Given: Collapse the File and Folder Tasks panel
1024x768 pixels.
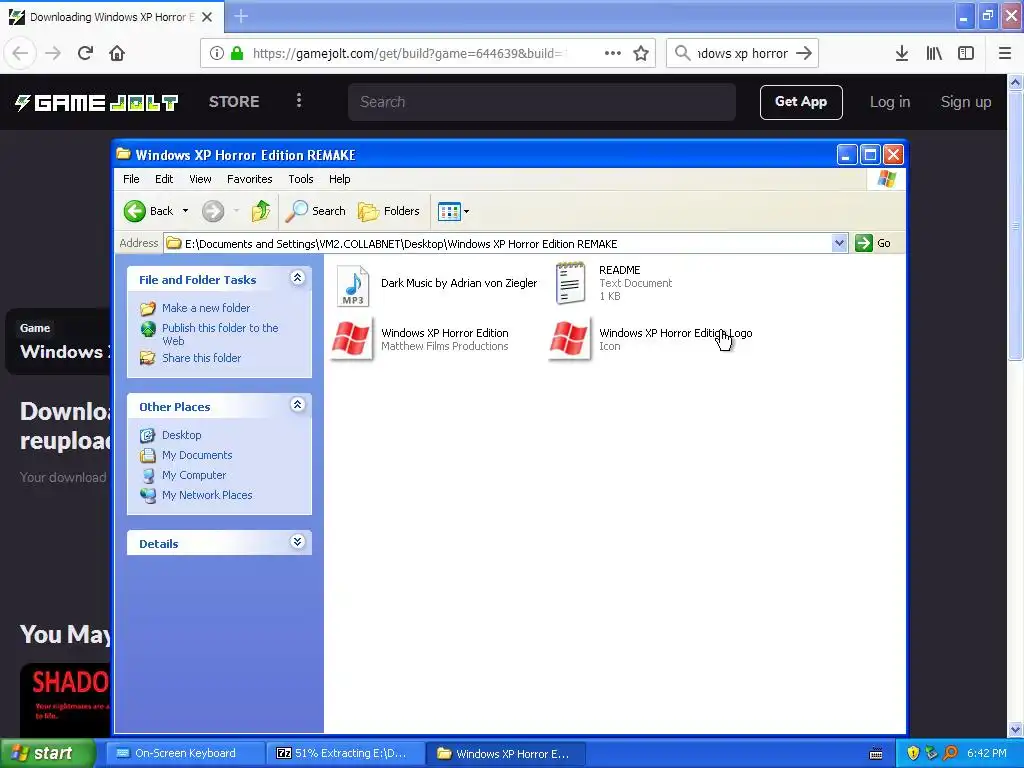Looking at the screenshot, I should (x=297, y=278).
